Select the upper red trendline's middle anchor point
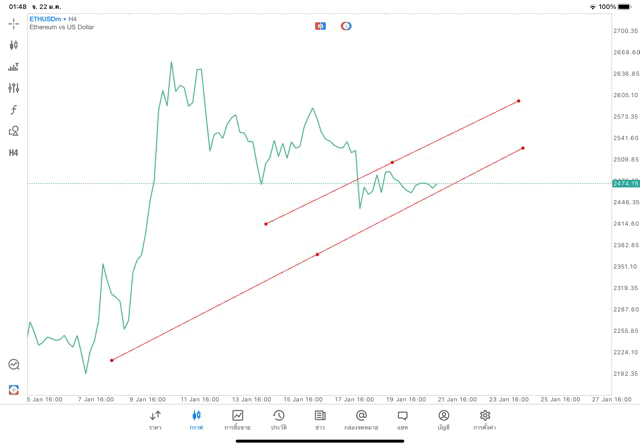The width and height of the screenshot is (640, 447). pyautogui.click(x=392, y=162)
